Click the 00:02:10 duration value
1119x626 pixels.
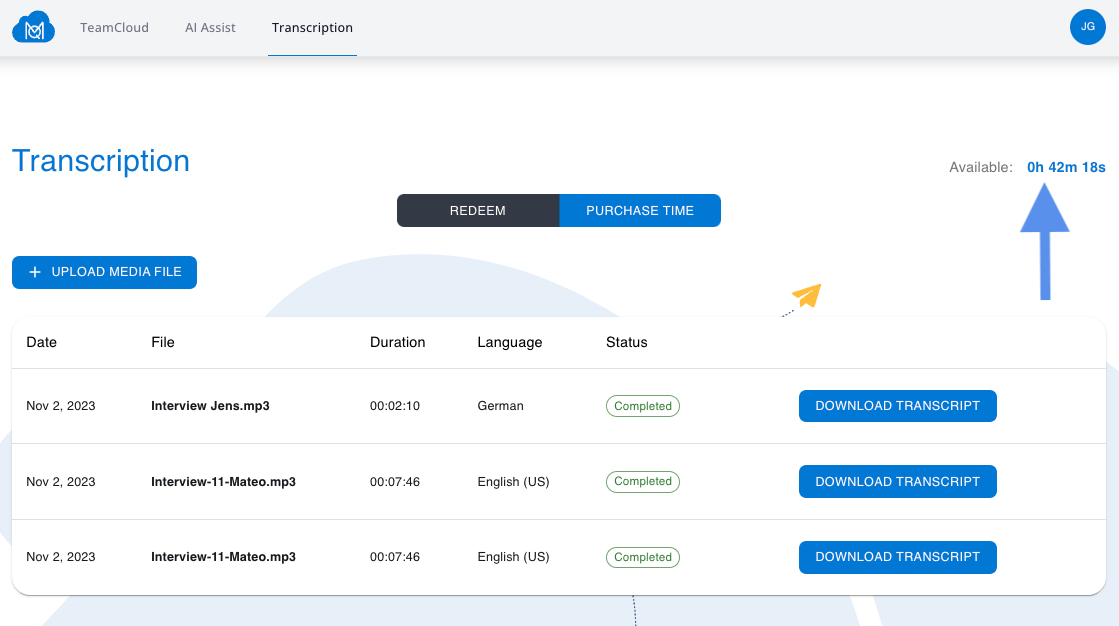pos(395,405)
